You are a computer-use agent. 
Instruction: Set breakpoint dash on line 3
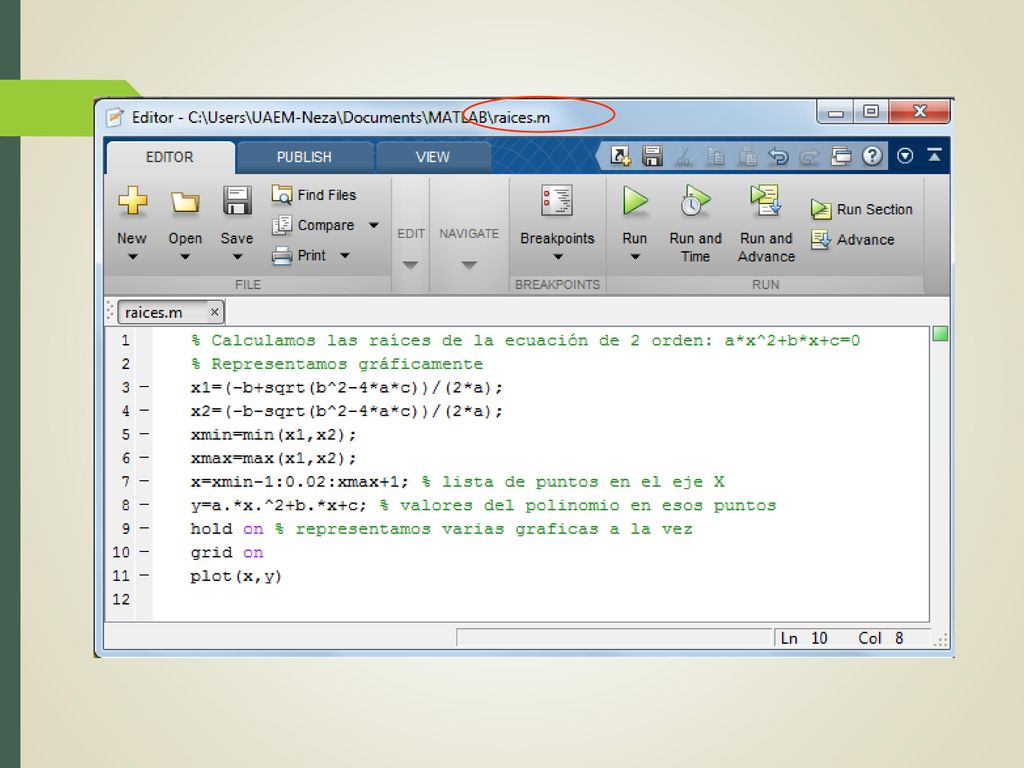click(144, 387)
